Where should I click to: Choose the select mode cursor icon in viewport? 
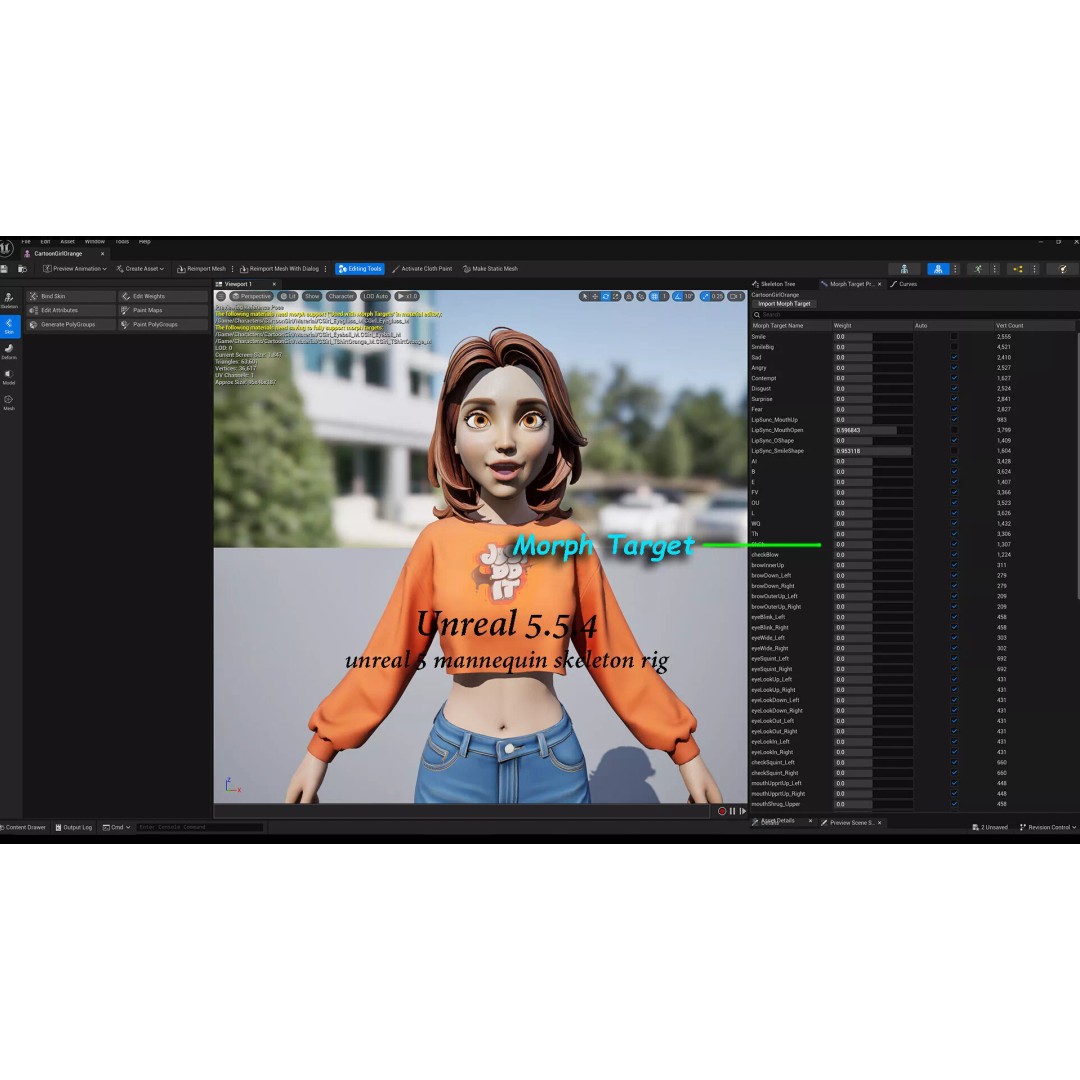point(585,296)
